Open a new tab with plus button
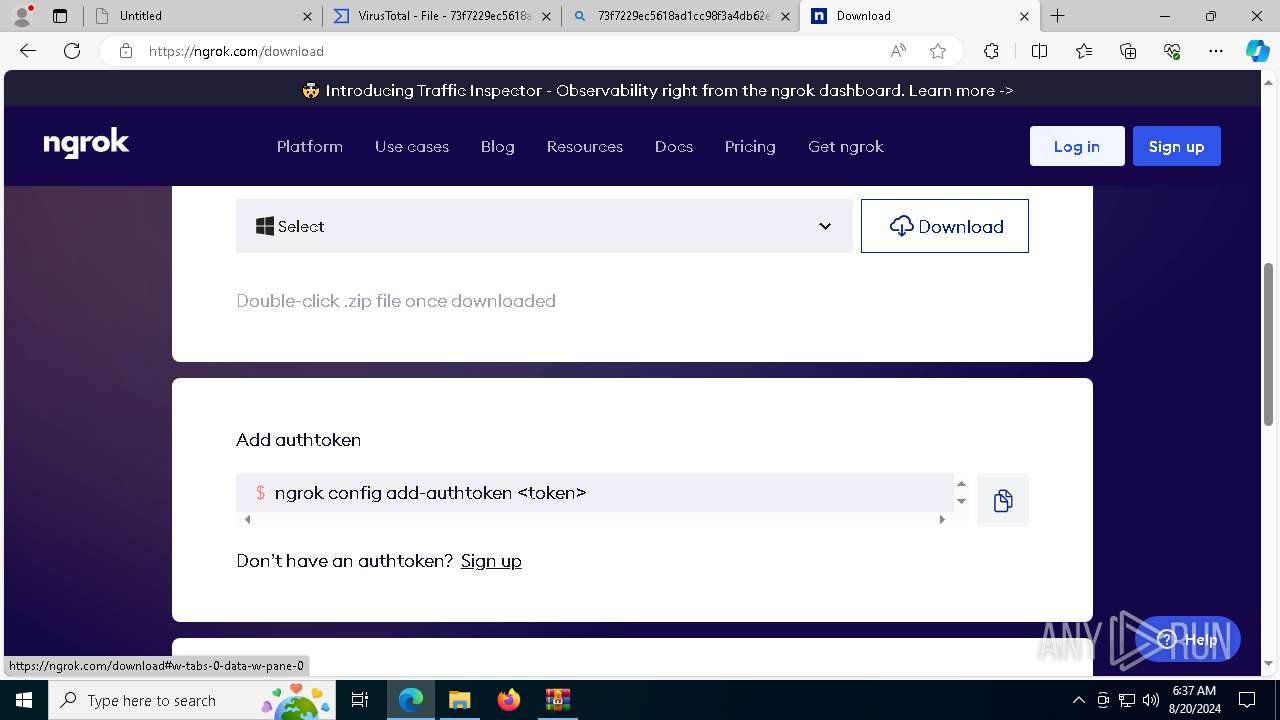The image size is (1280, 720). point(1057,16)
